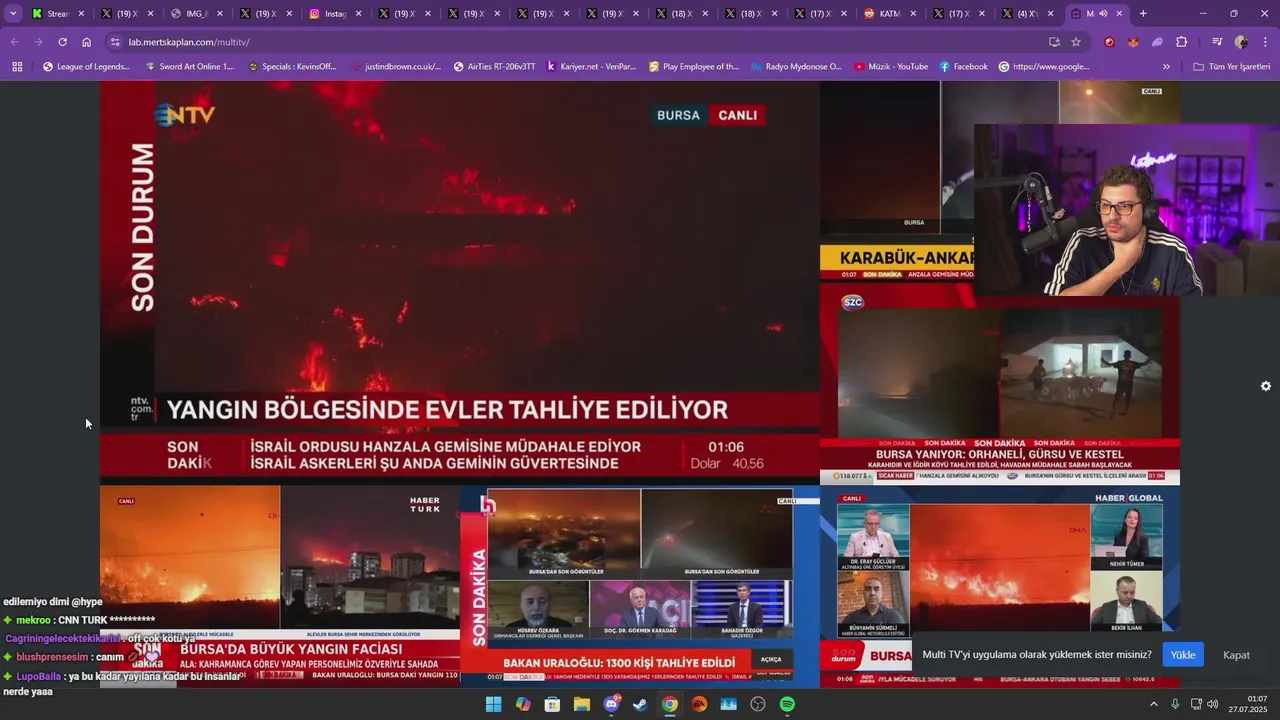Viewport: 1280px width, 720px height.
Task: Open Microsoft Store from the taskbar
Action: click(552, 704)
